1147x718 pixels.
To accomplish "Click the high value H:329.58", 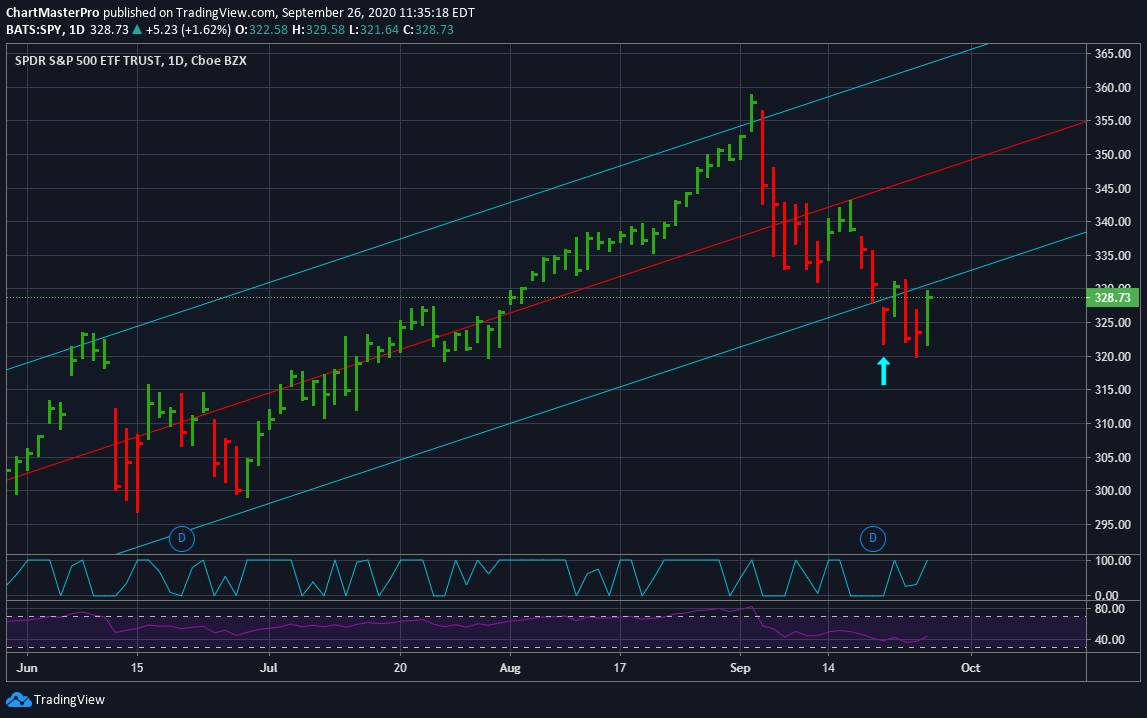I will [319, 30].
